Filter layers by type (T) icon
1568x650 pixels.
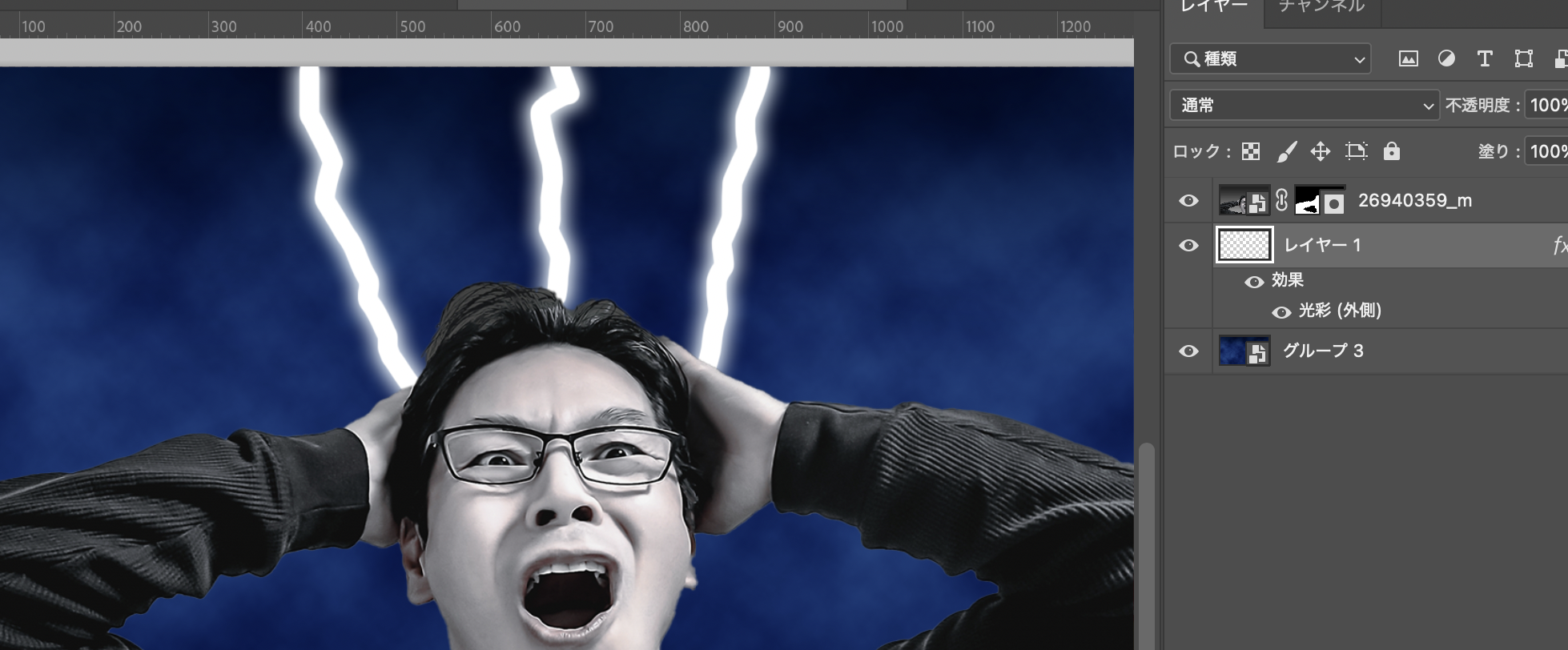(x=1484, y=58)
